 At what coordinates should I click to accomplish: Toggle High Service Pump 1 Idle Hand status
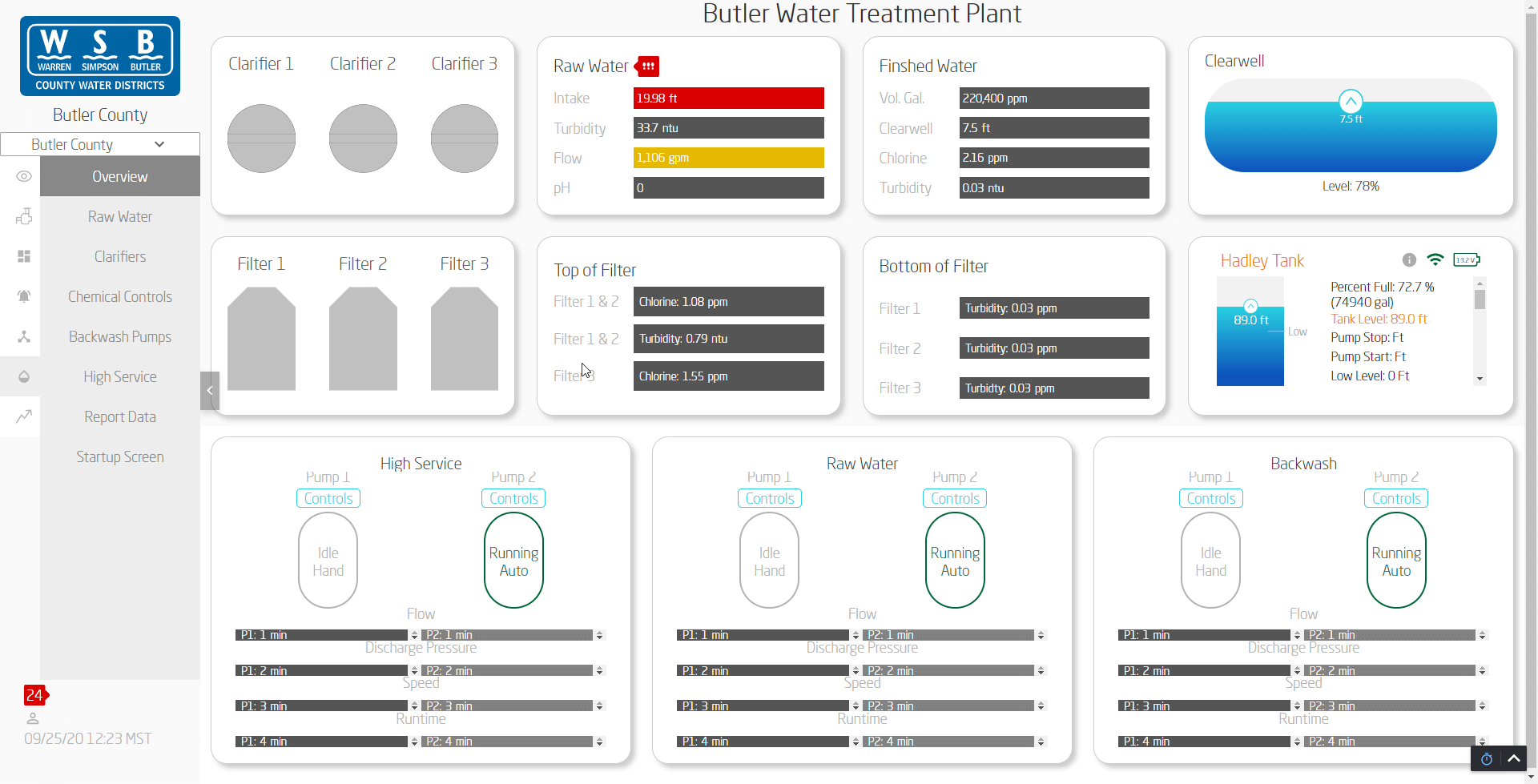328,561
